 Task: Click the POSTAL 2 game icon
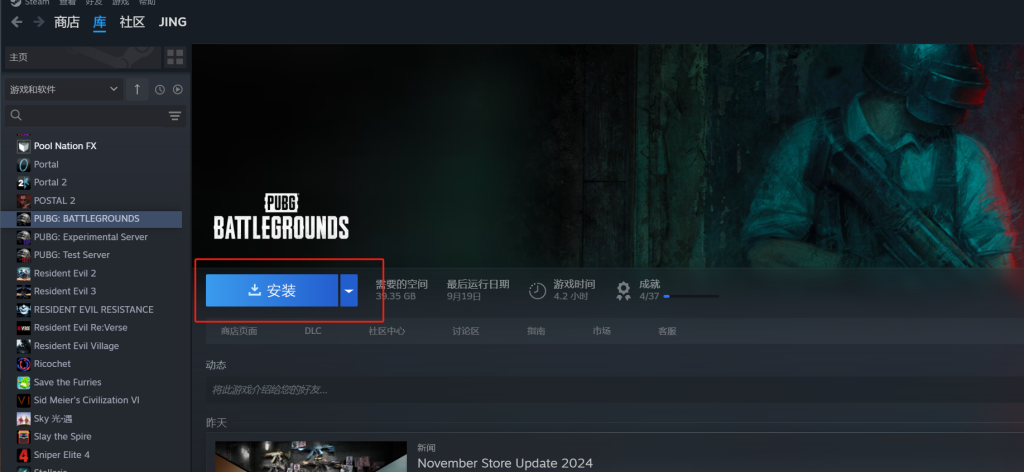[24, 200]
